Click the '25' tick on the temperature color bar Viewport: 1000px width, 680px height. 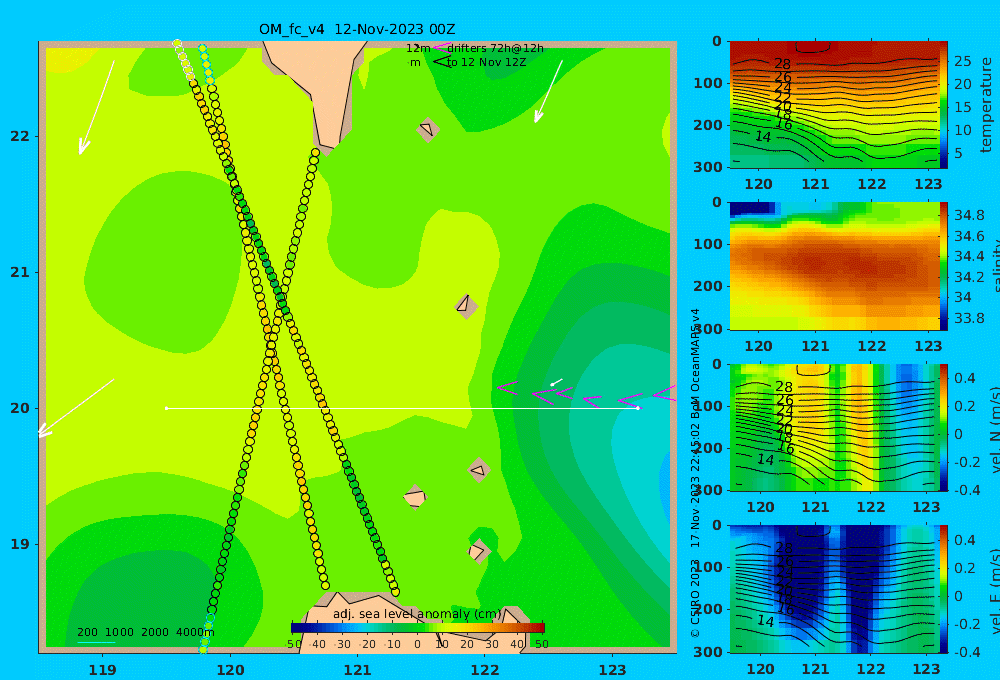pos(962,61)
